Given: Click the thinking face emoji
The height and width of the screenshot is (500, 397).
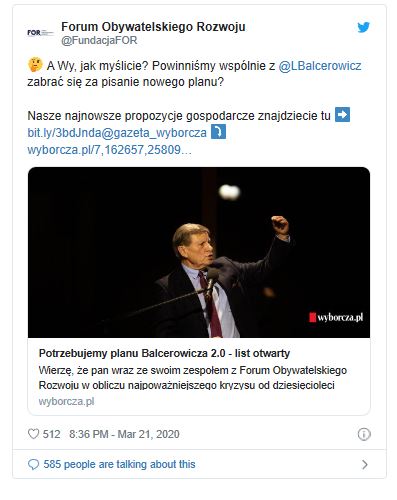Looking at the screenshot, I should [35, 65].
